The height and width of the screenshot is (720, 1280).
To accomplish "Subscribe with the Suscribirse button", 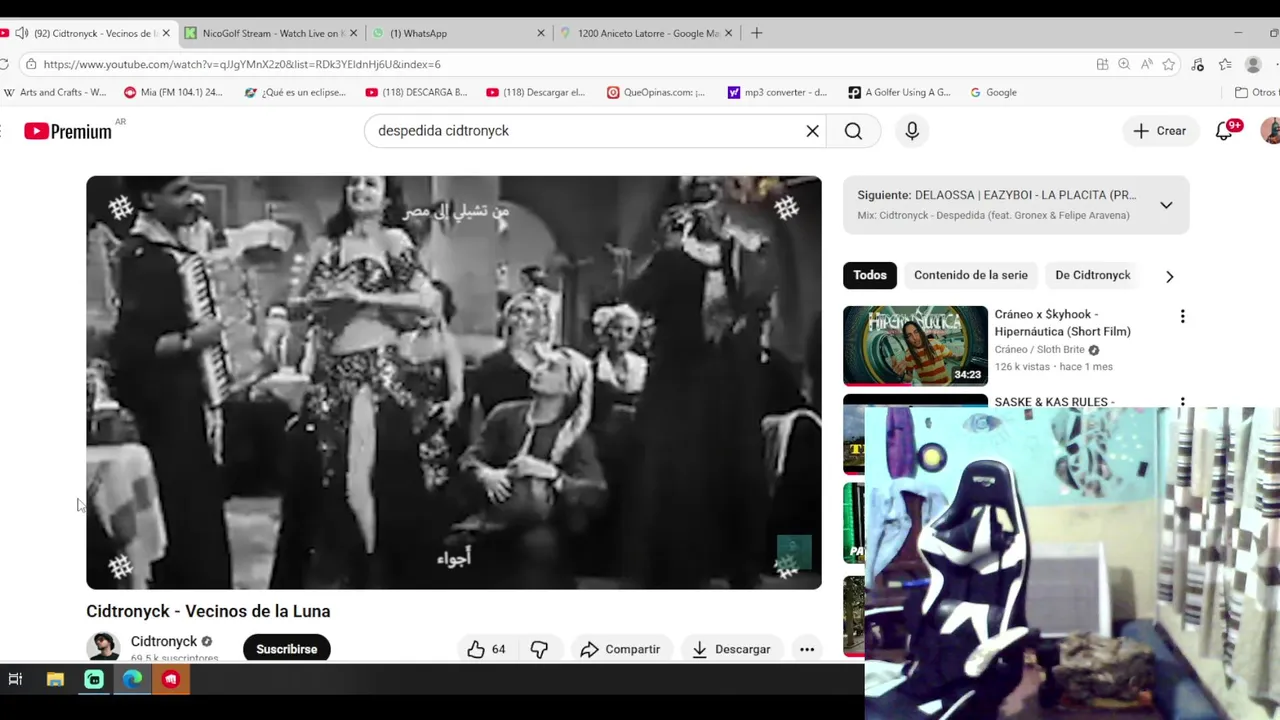I will tap(286, 649).
